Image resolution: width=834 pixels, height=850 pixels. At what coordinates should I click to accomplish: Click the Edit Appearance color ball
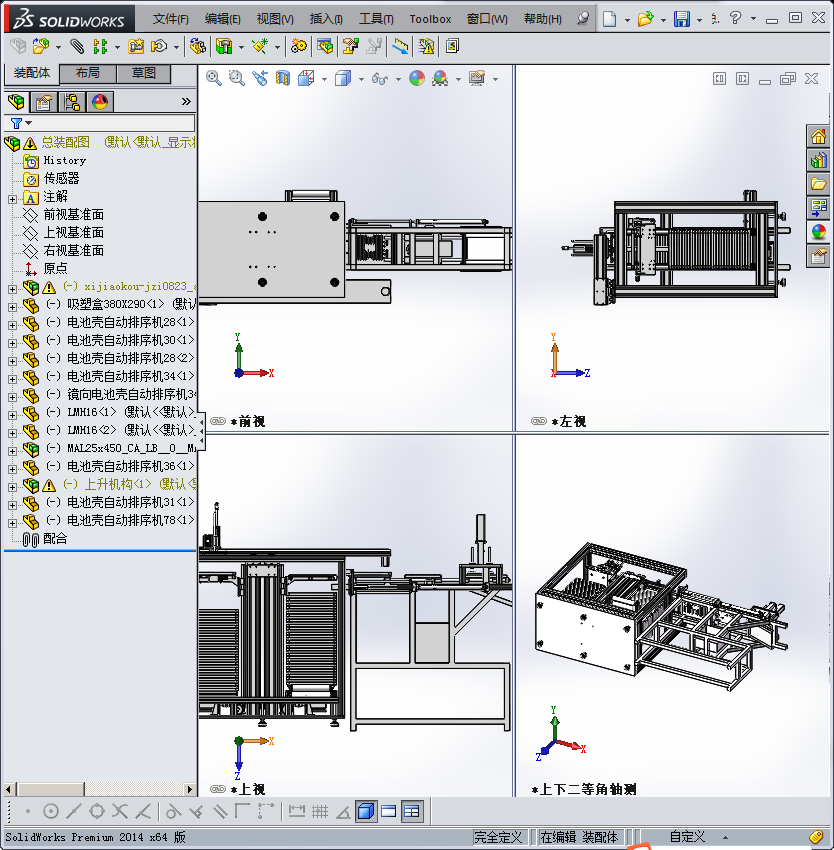coord(416,79)
